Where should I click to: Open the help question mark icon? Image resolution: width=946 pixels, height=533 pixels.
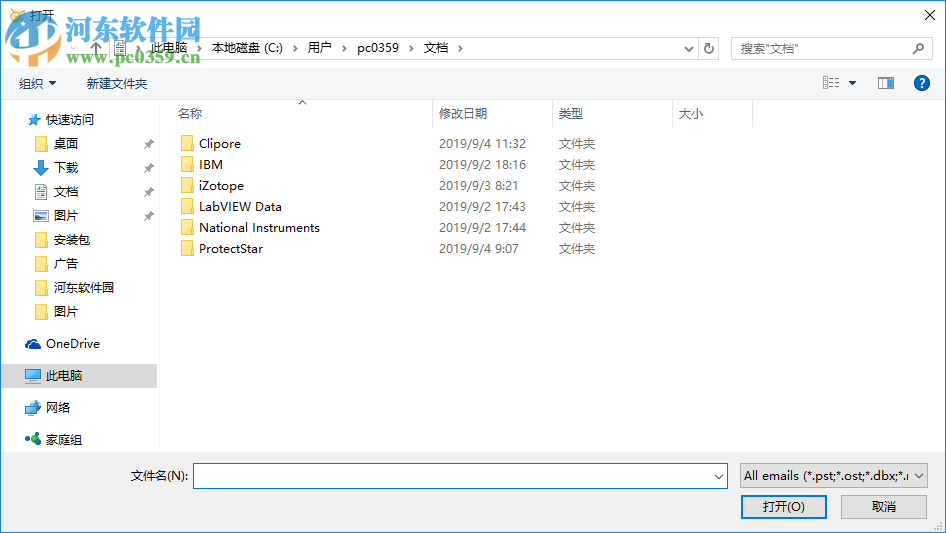coord(921,83)
